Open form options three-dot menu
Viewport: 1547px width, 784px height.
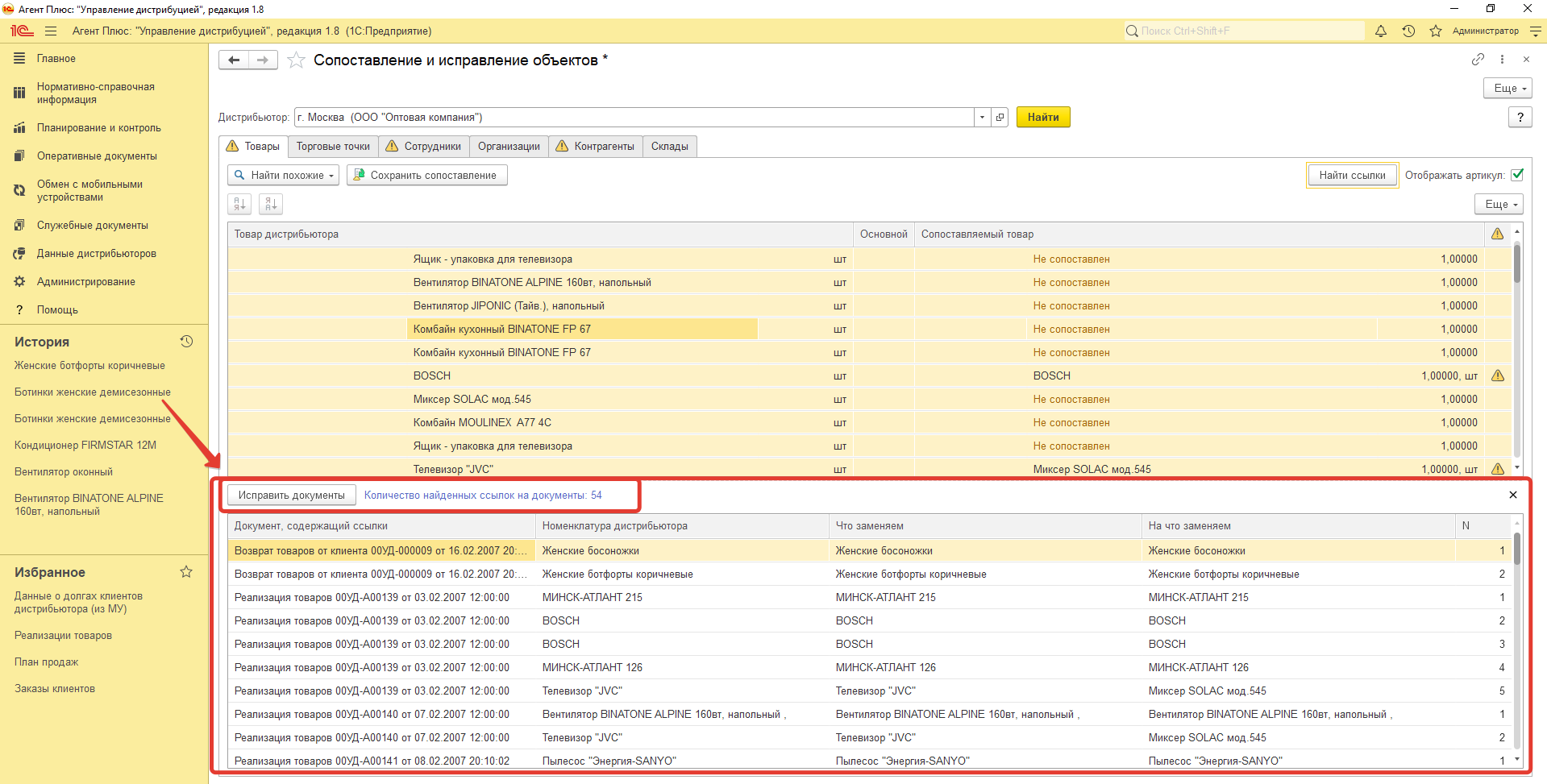[x=1502, y=59]
